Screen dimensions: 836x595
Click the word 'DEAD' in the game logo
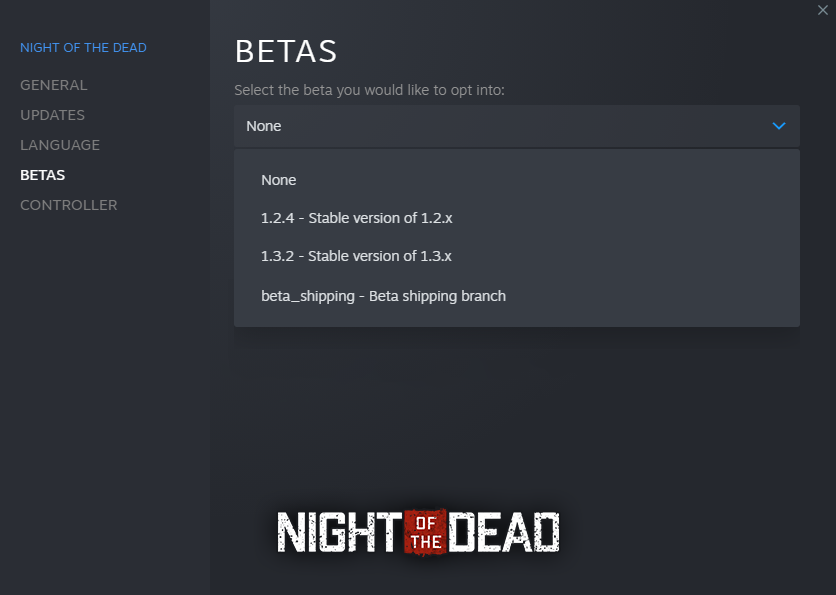click(504, 532)
